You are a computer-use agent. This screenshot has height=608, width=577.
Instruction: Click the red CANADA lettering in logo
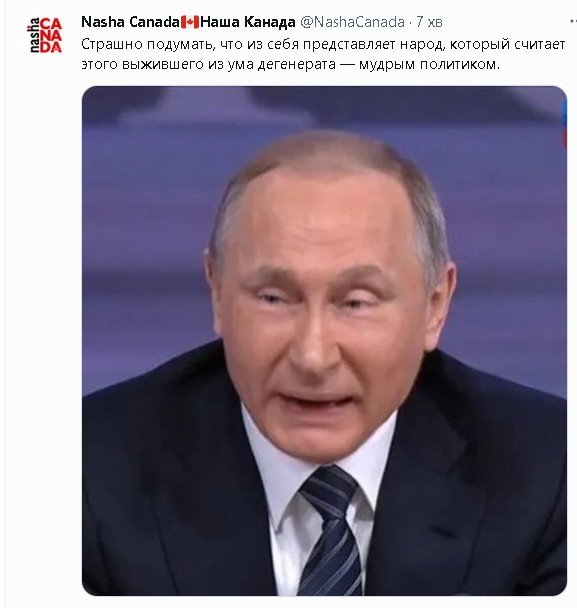click(x=51, y=35)
